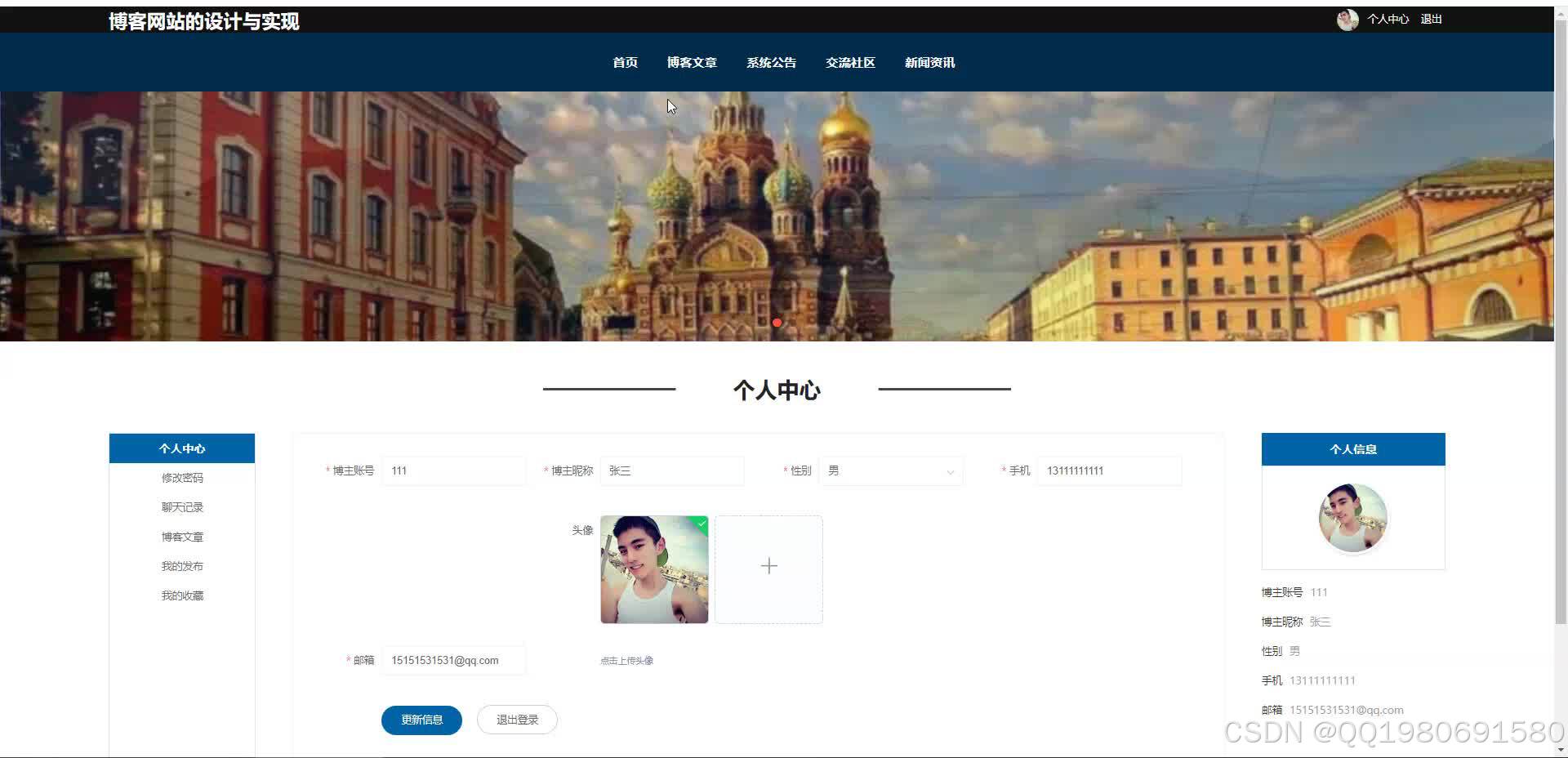Select the active carousel dot indicator
Image resolution: width=1568 pixels, height=758 pixels.
click(x=777, y=323)
